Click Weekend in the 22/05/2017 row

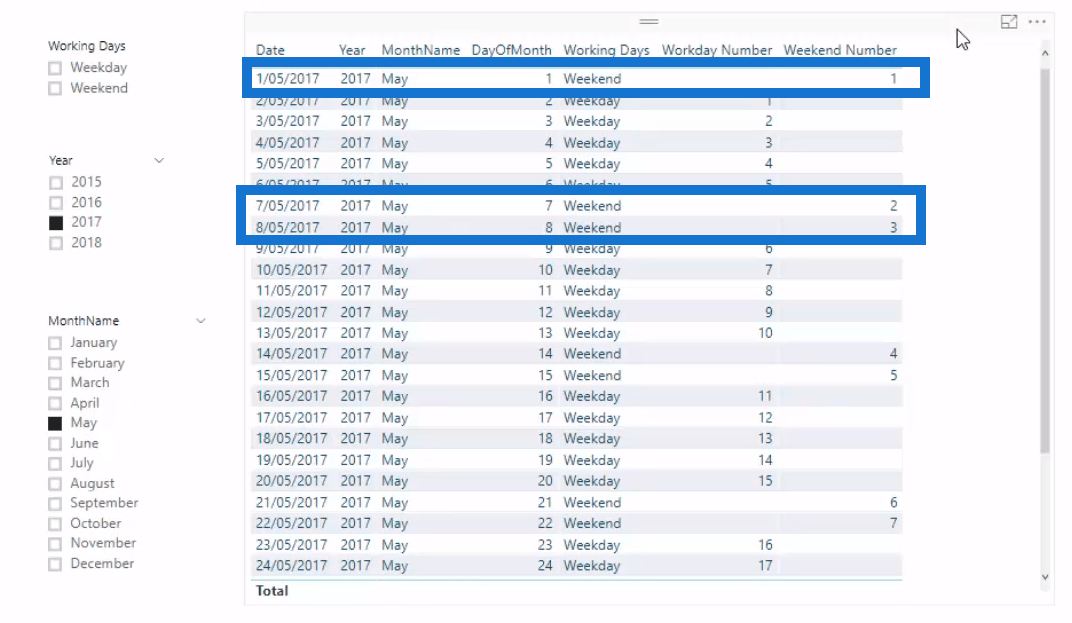pos(592,523)
